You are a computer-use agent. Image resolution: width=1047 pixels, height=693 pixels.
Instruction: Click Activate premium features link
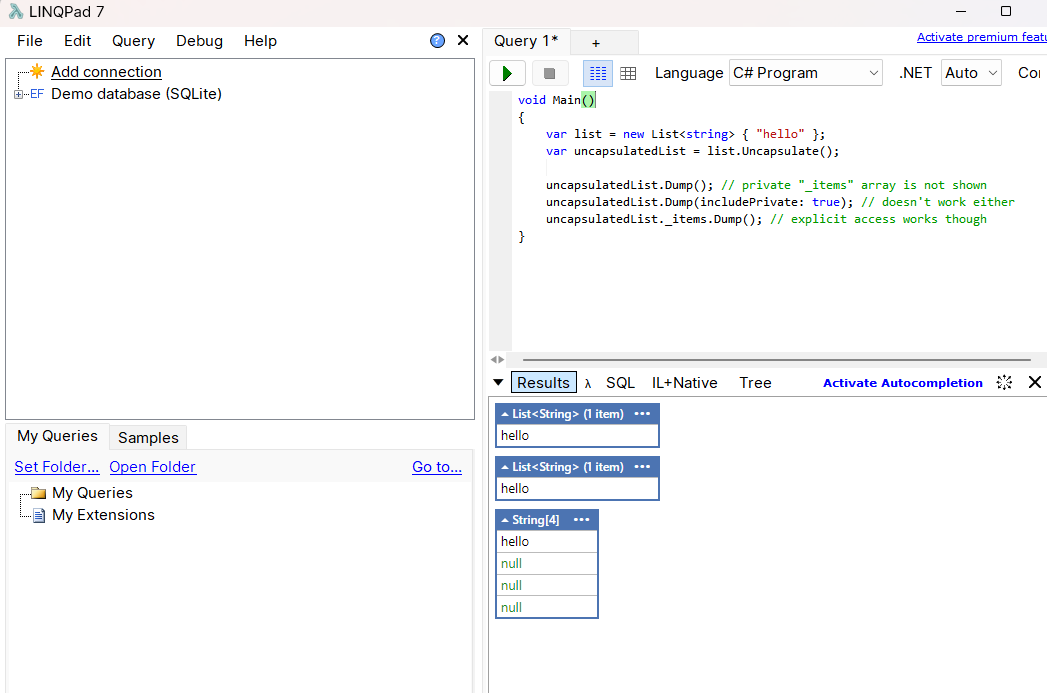(x=982, y=37)
